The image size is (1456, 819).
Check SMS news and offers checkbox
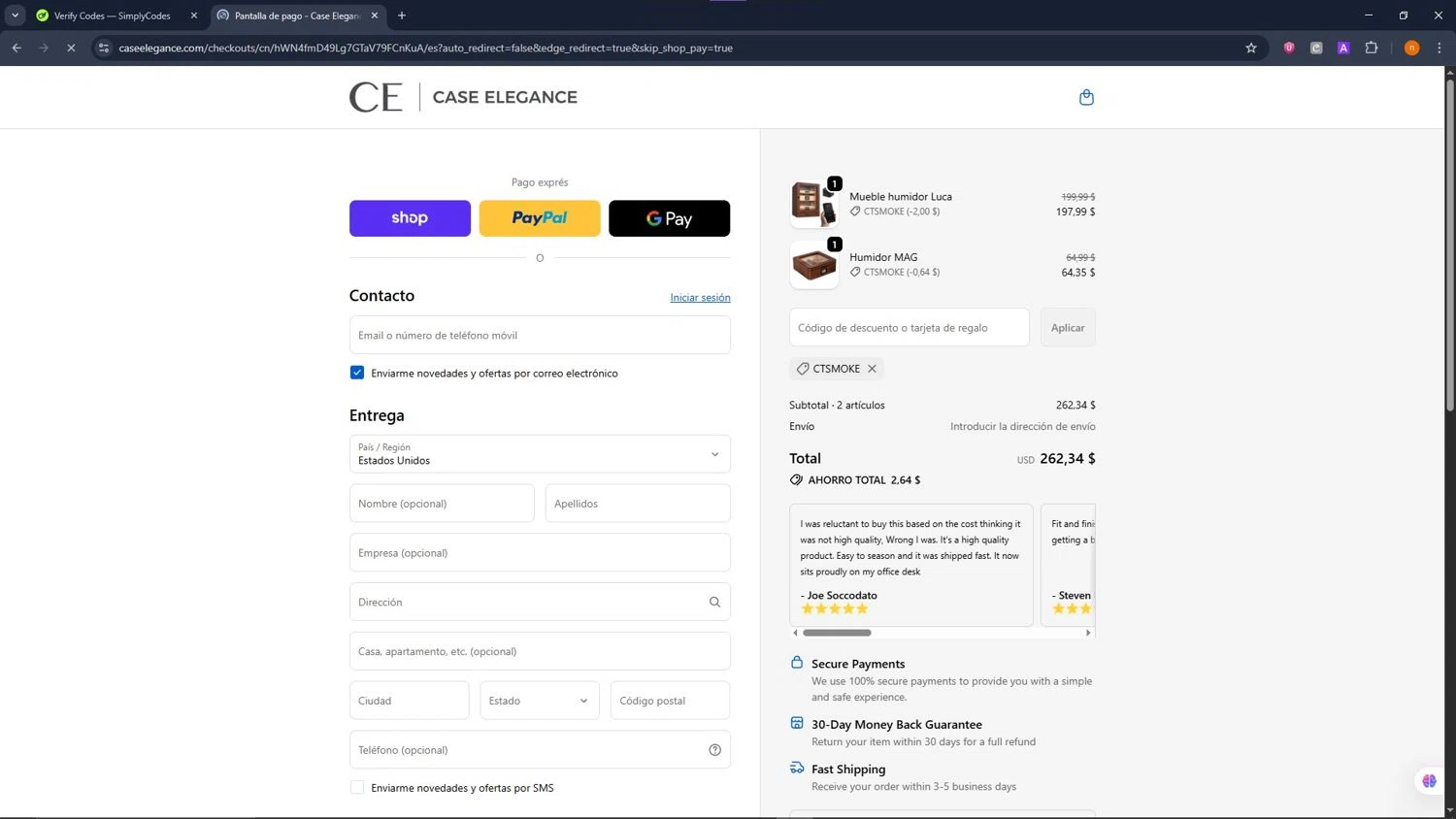pyautogui.click(x=357, y=788)
